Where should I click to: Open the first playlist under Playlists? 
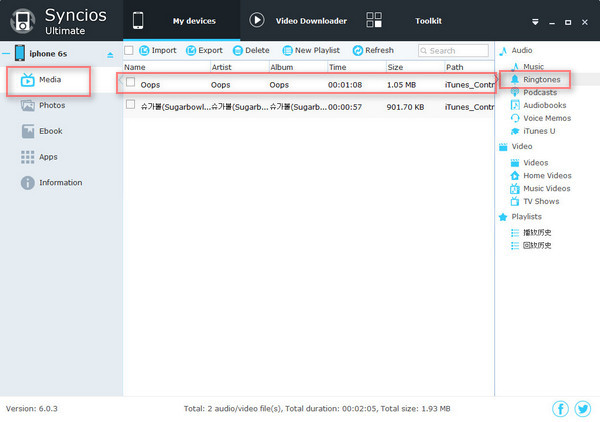pyautogui.click(x=531, y=233)
